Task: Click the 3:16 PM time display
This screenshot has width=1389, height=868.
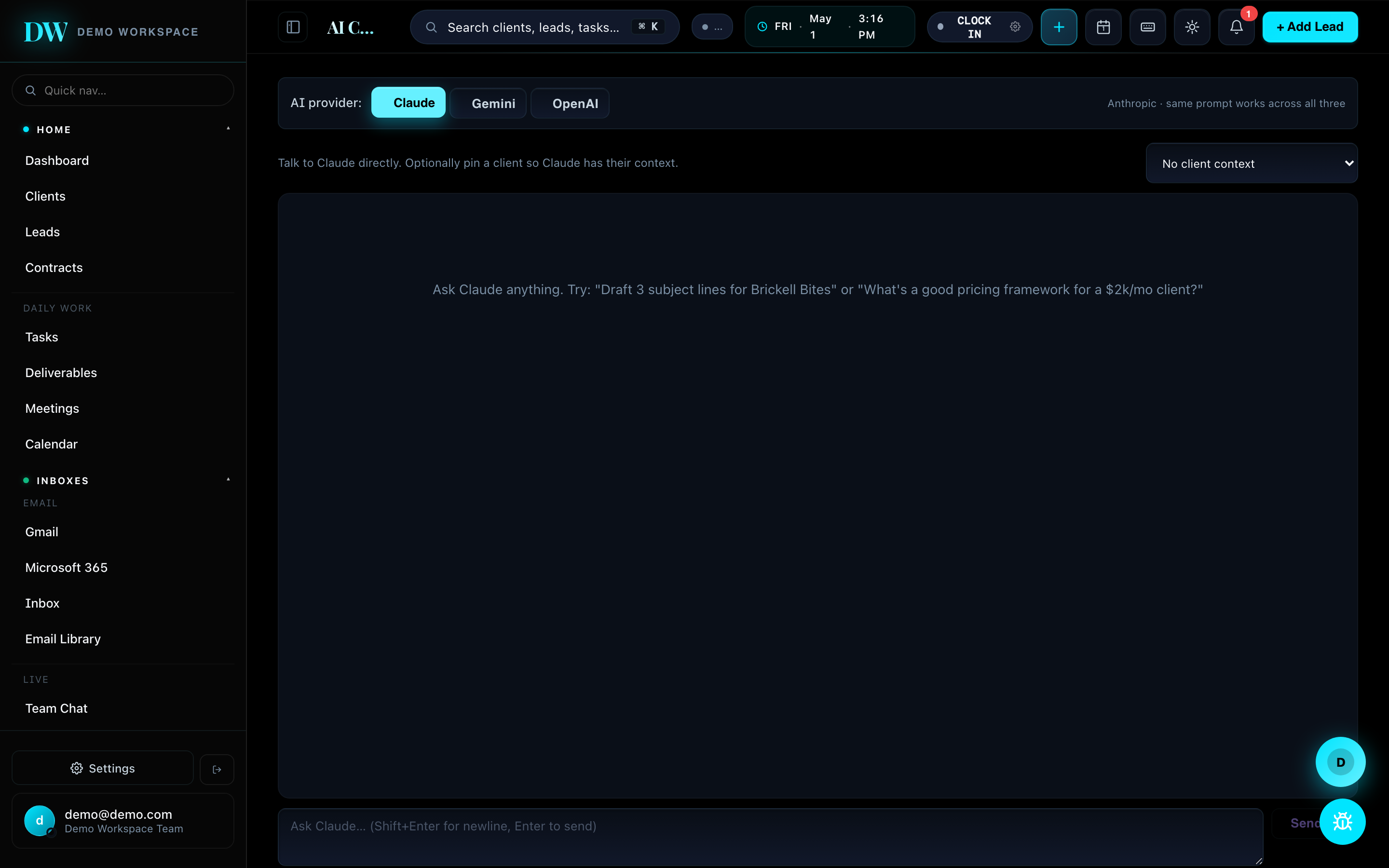Action: tap(871, 27)
